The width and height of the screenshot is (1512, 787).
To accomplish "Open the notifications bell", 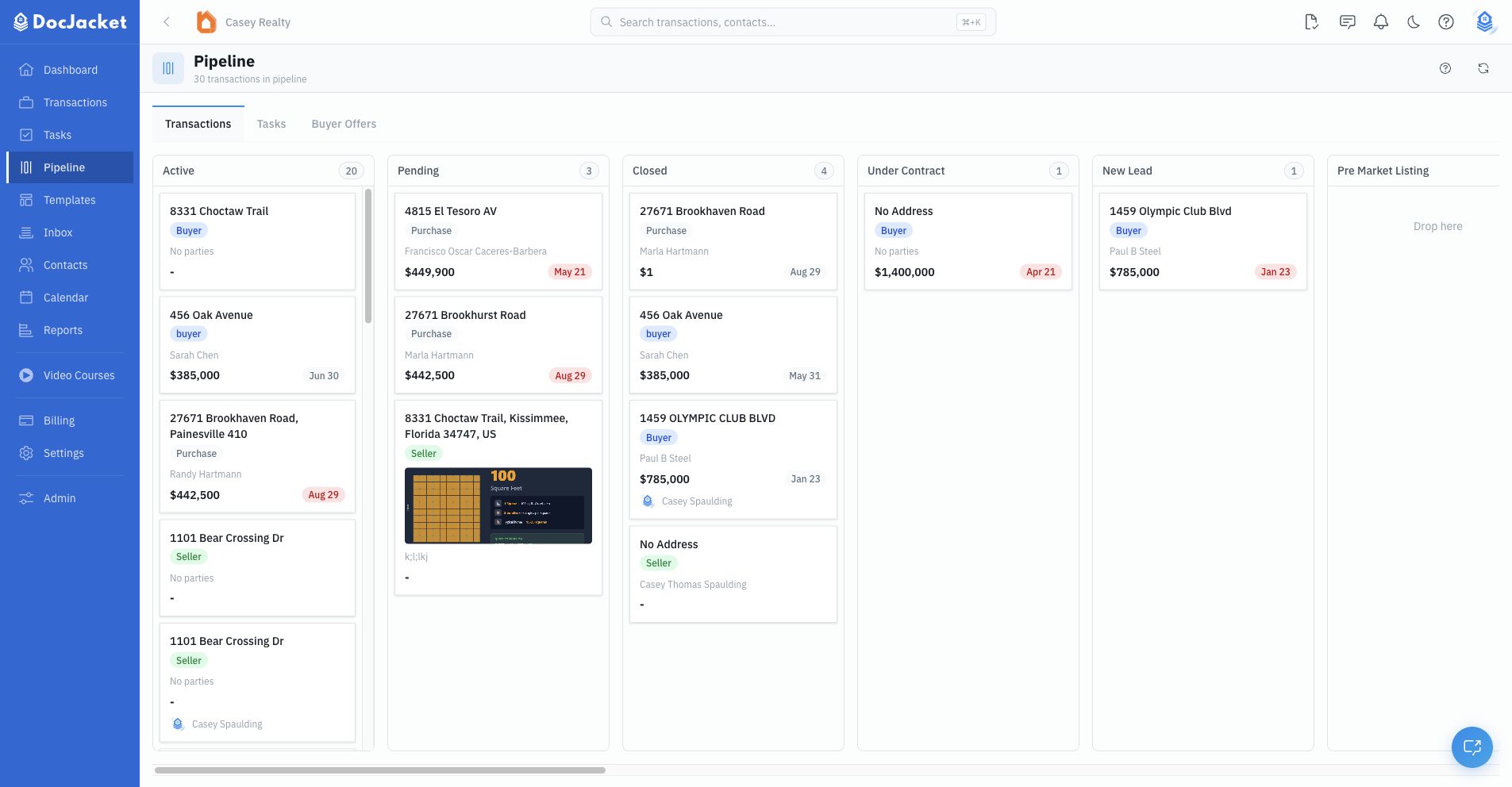I will click(1381, 22).
